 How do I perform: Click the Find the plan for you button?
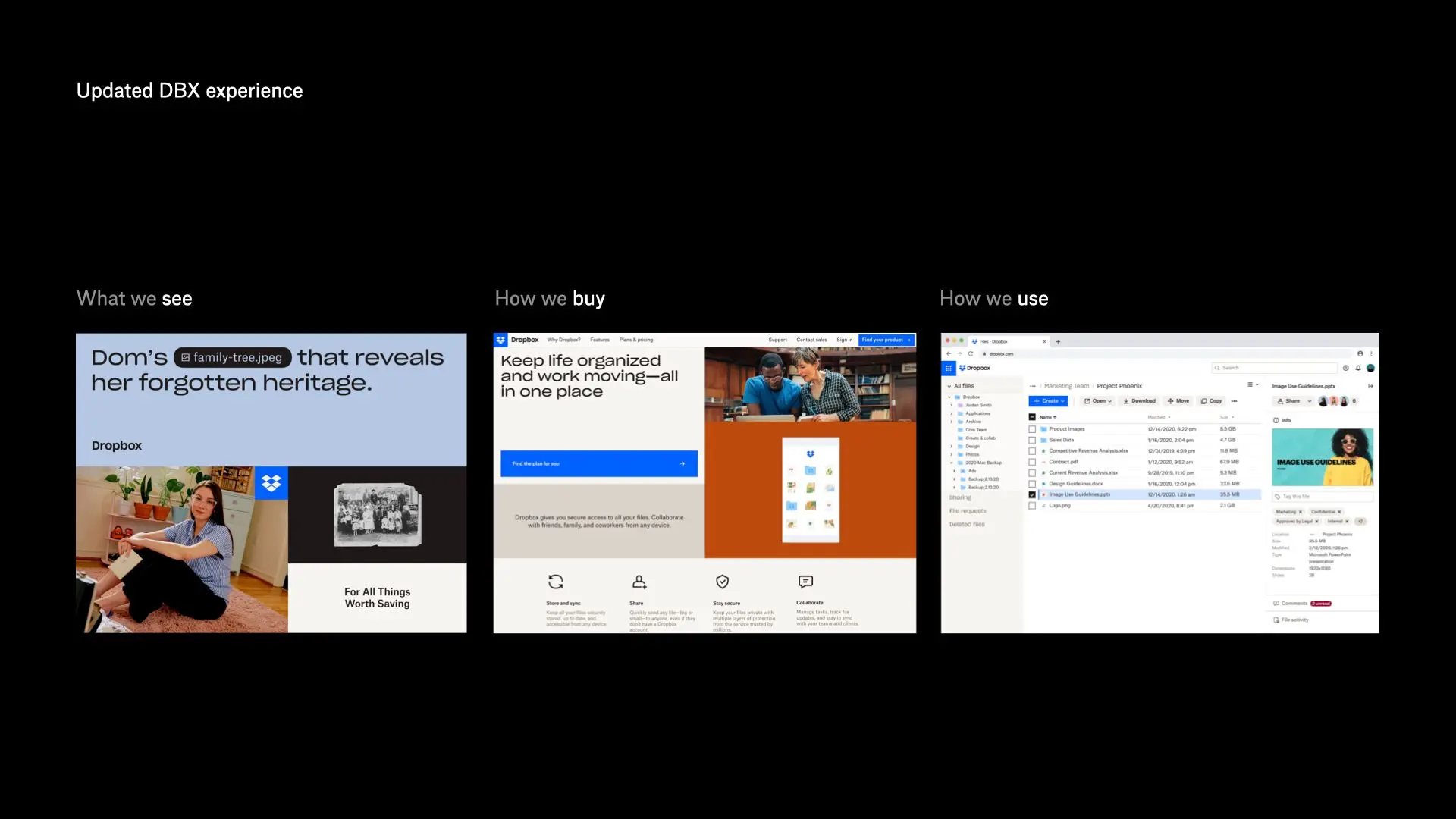point(598,463)
